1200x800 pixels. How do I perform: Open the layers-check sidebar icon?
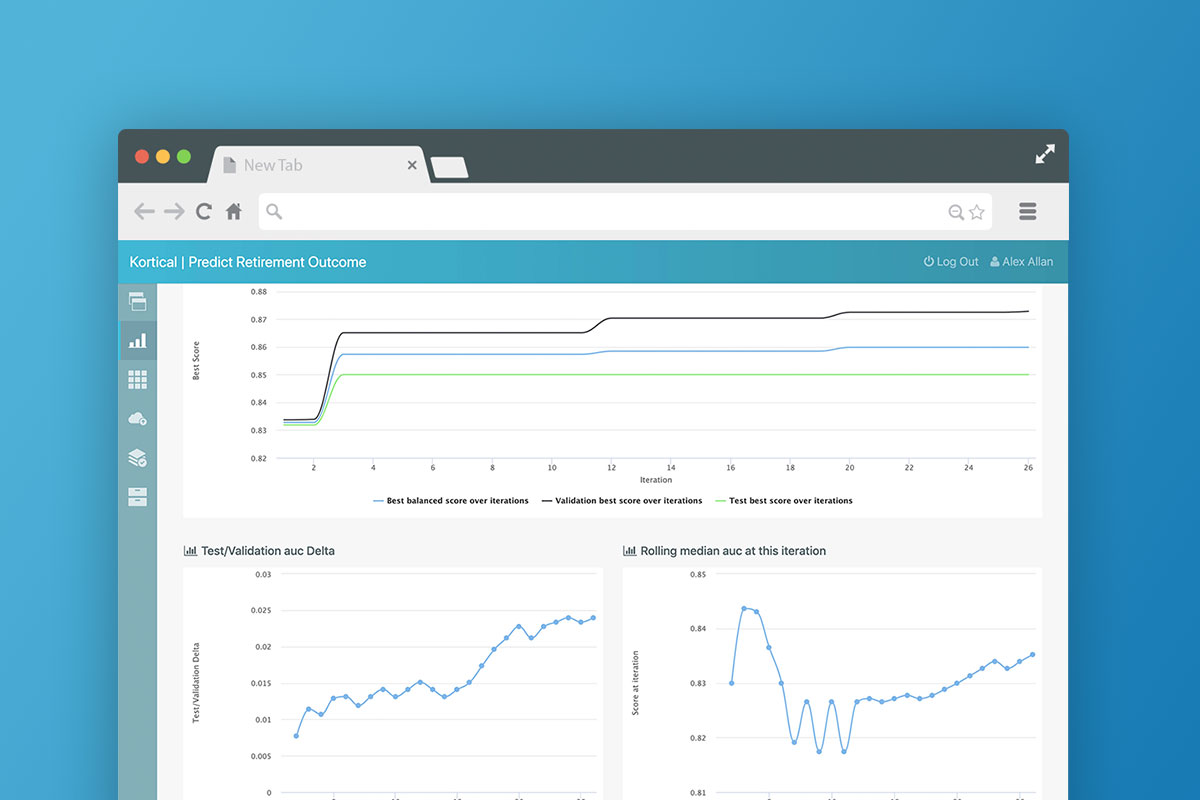tap(138, 458)
